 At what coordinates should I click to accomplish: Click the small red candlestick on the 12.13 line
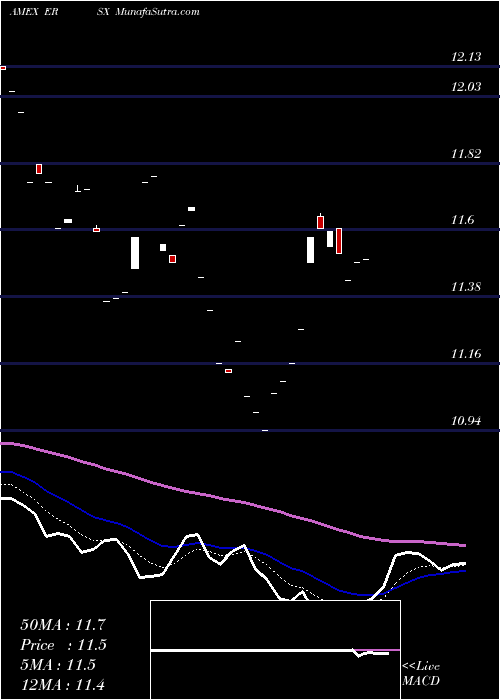click(3, 68)
